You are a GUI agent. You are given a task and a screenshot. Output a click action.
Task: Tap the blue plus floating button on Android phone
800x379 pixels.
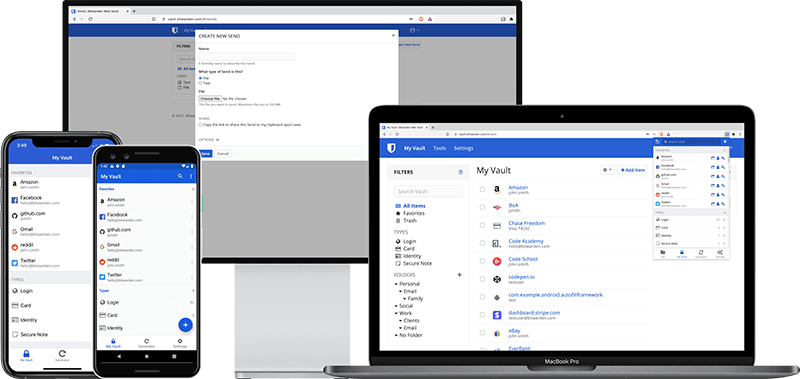(185, 324)
